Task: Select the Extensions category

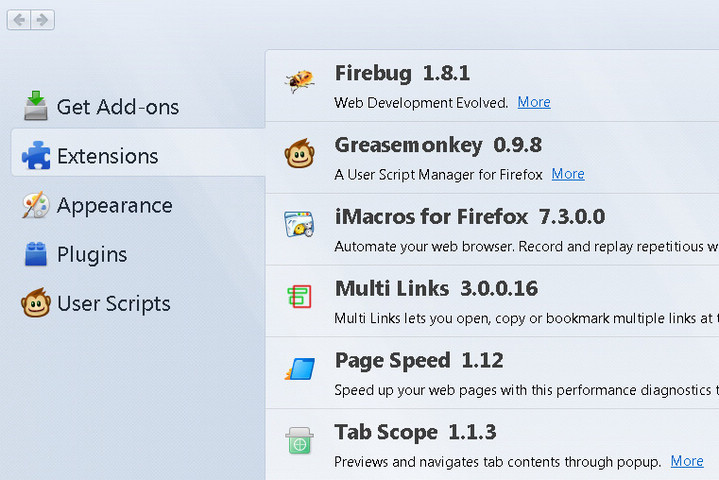Action: [x=107, y=156]
